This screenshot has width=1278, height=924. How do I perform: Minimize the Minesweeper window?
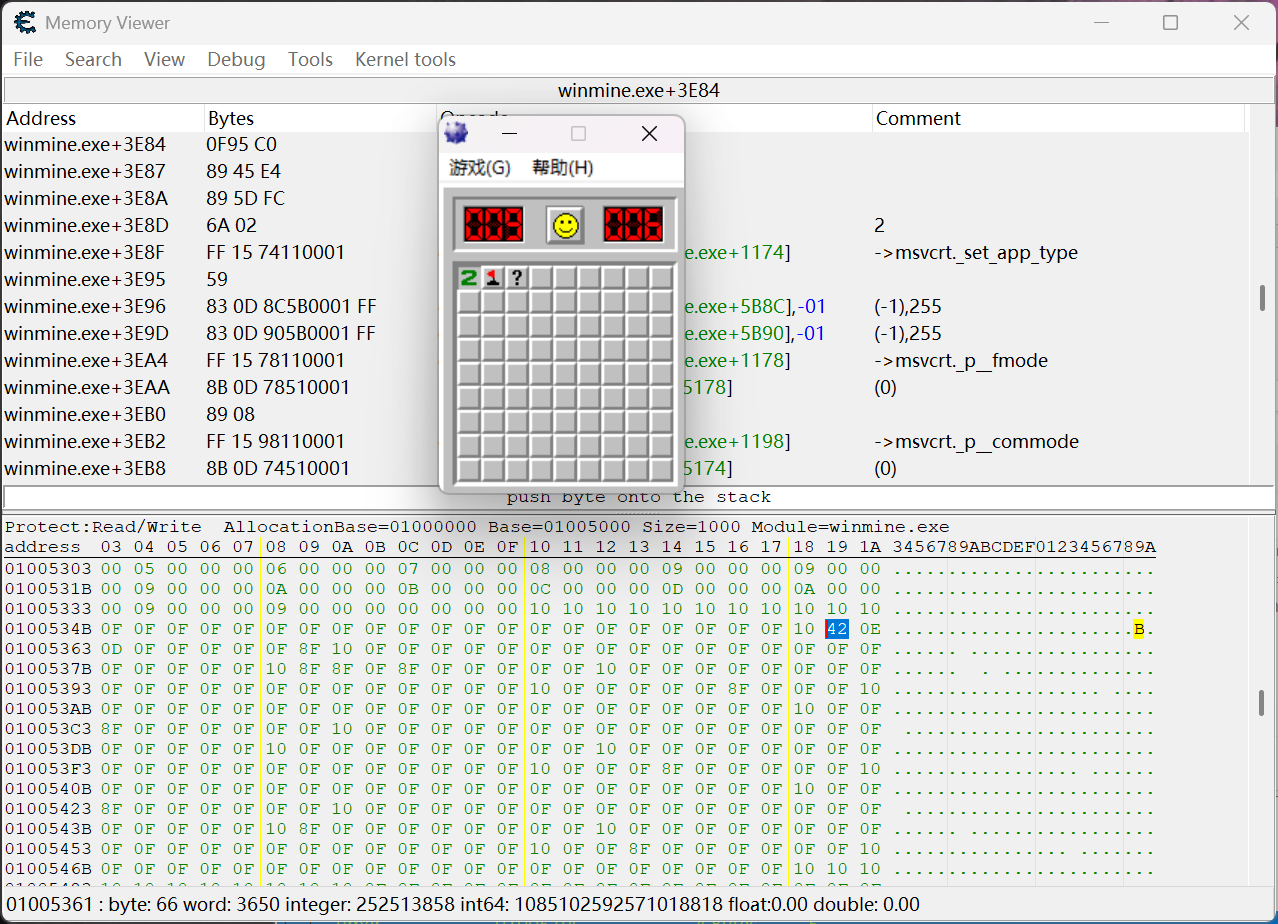(509, 134)
